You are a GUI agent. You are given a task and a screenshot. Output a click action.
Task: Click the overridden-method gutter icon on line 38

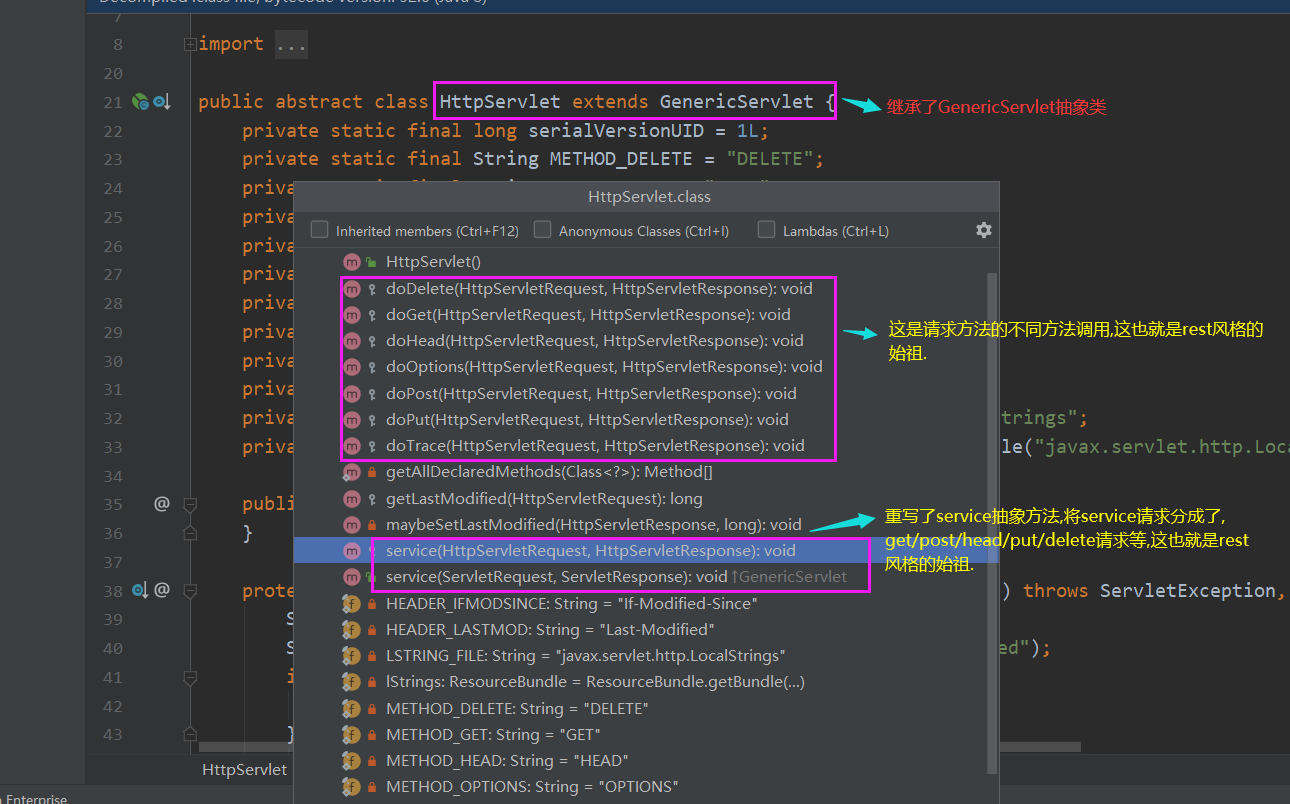pos(139,590)
